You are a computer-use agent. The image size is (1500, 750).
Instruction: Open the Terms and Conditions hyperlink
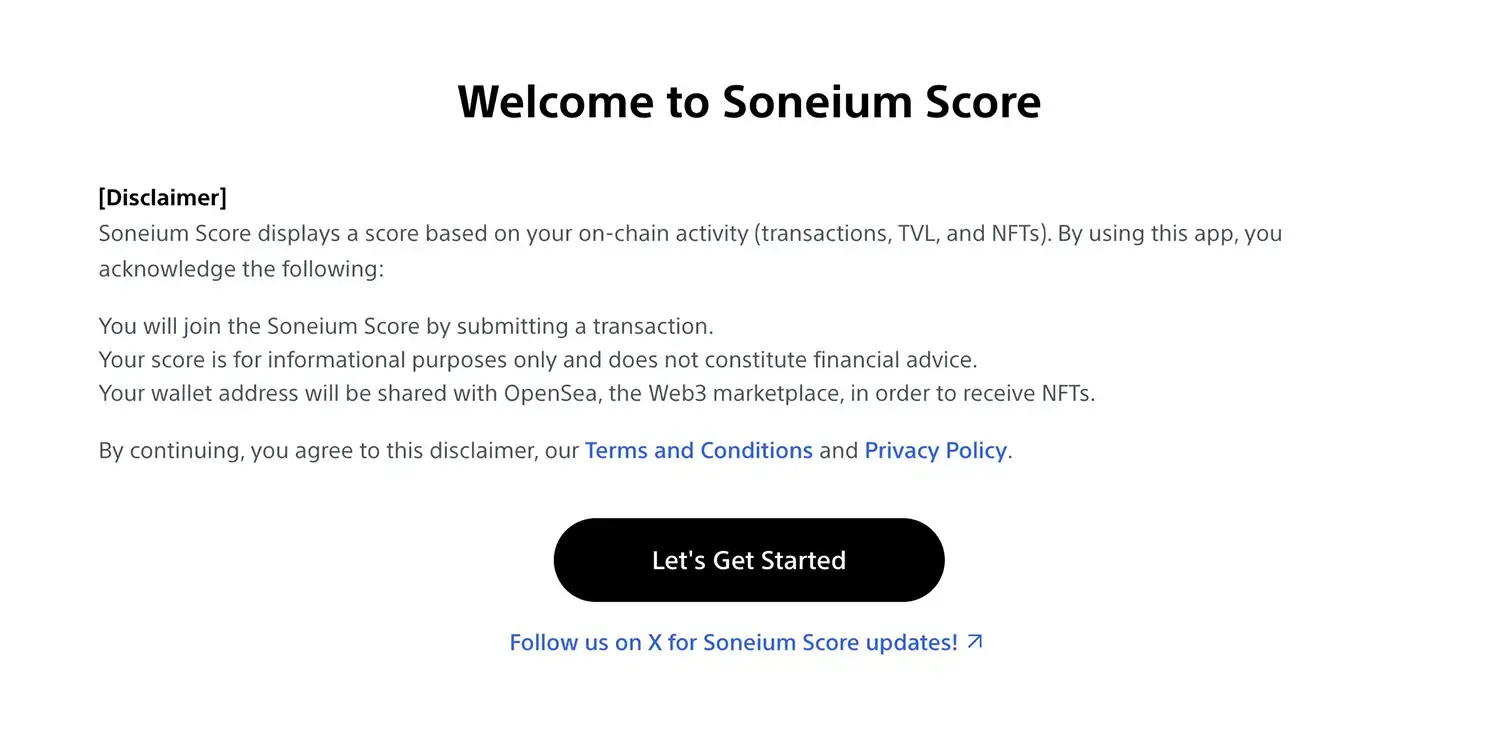(698, 450)
